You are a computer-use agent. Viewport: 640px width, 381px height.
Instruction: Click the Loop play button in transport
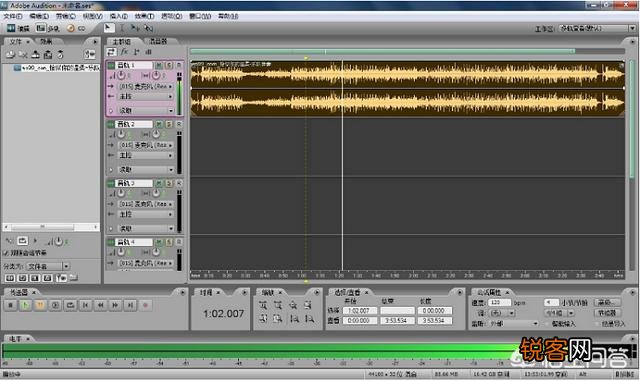[71, 305]
